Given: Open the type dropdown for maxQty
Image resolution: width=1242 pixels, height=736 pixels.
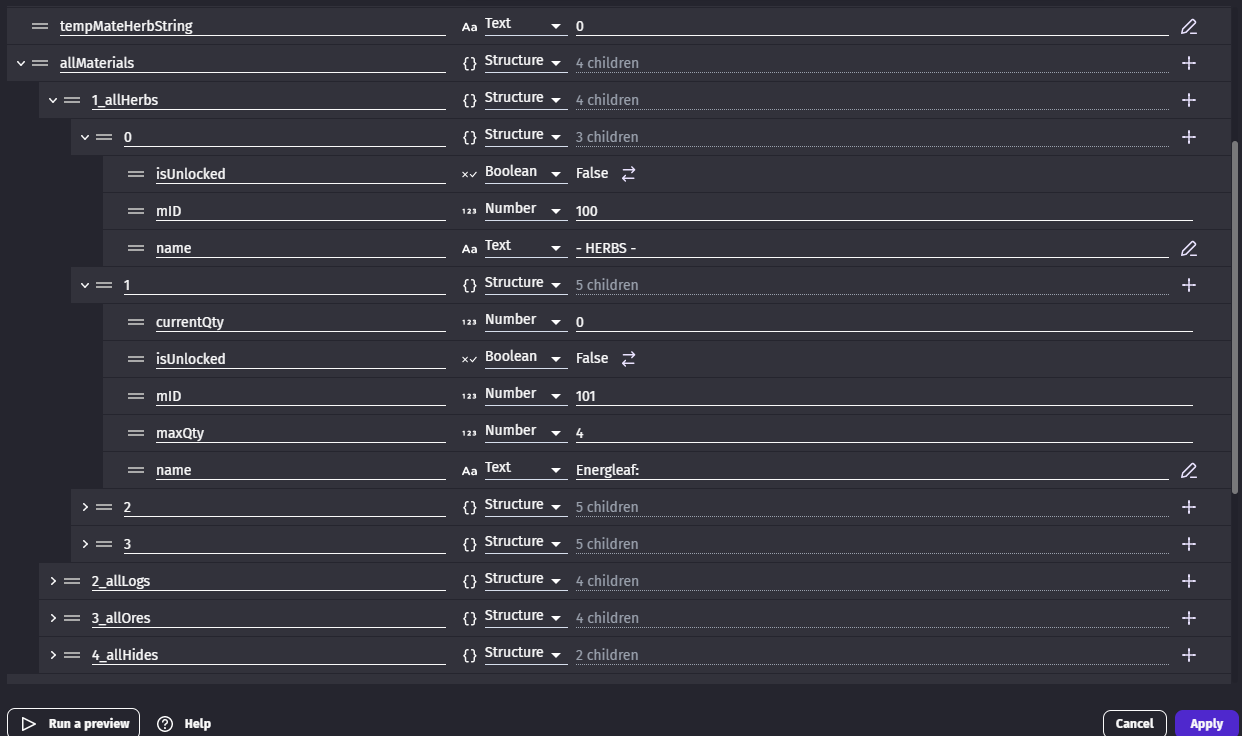Looking at the screenshot, I should click(525, 432).
